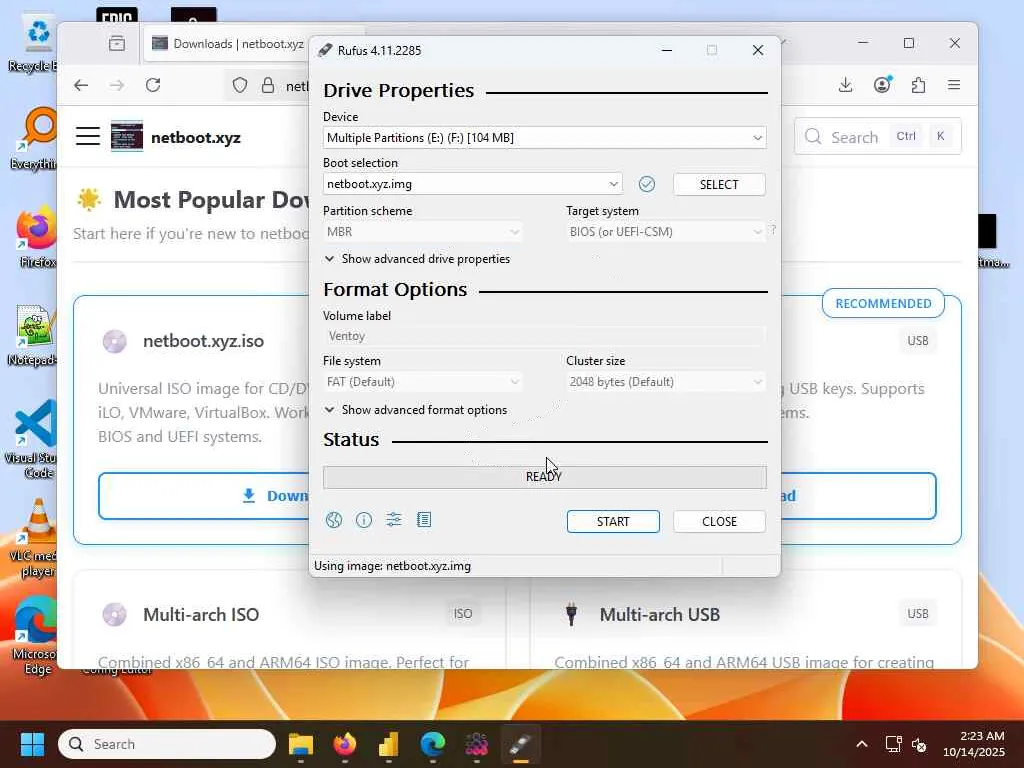Show hidden system tray icons
This screenshot has height=768, width=1024.
862,744
